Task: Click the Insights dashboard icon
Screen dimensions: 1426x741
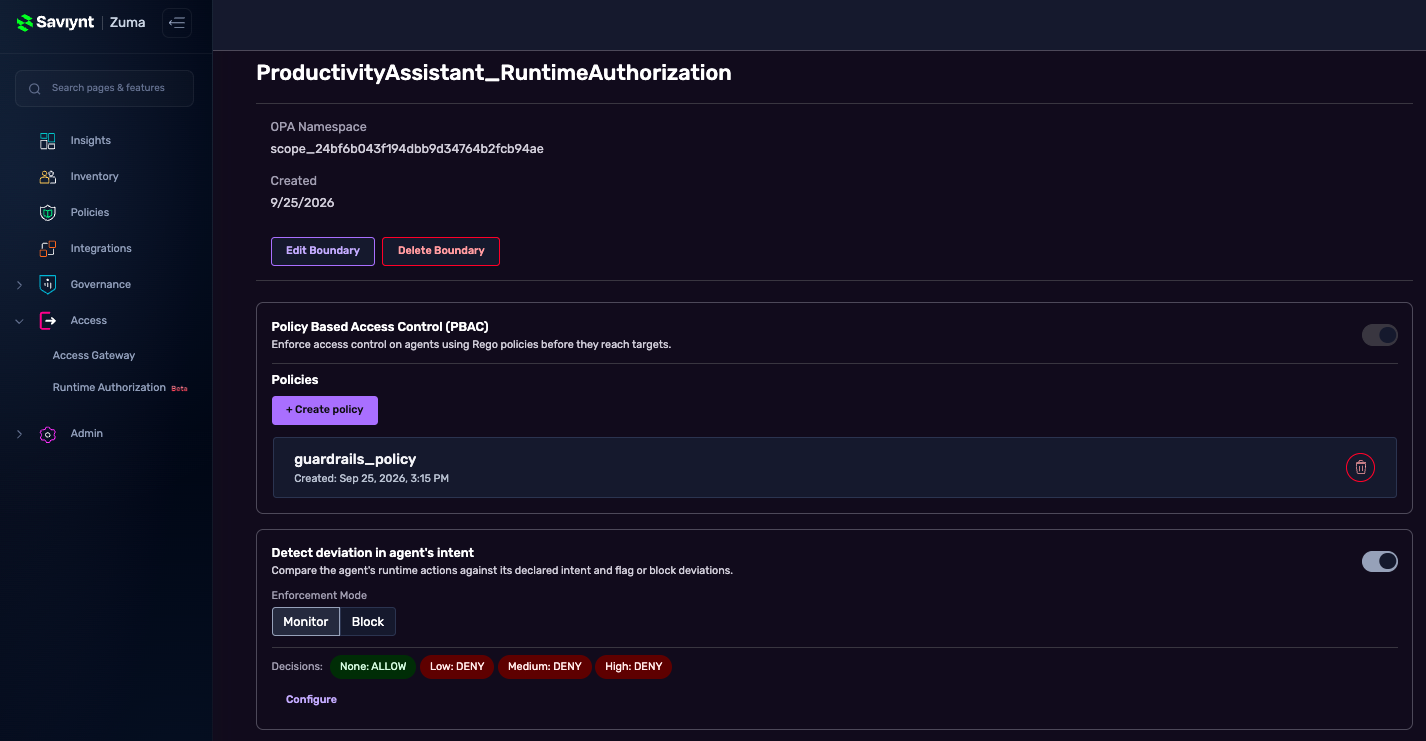Action: point(48,141)
